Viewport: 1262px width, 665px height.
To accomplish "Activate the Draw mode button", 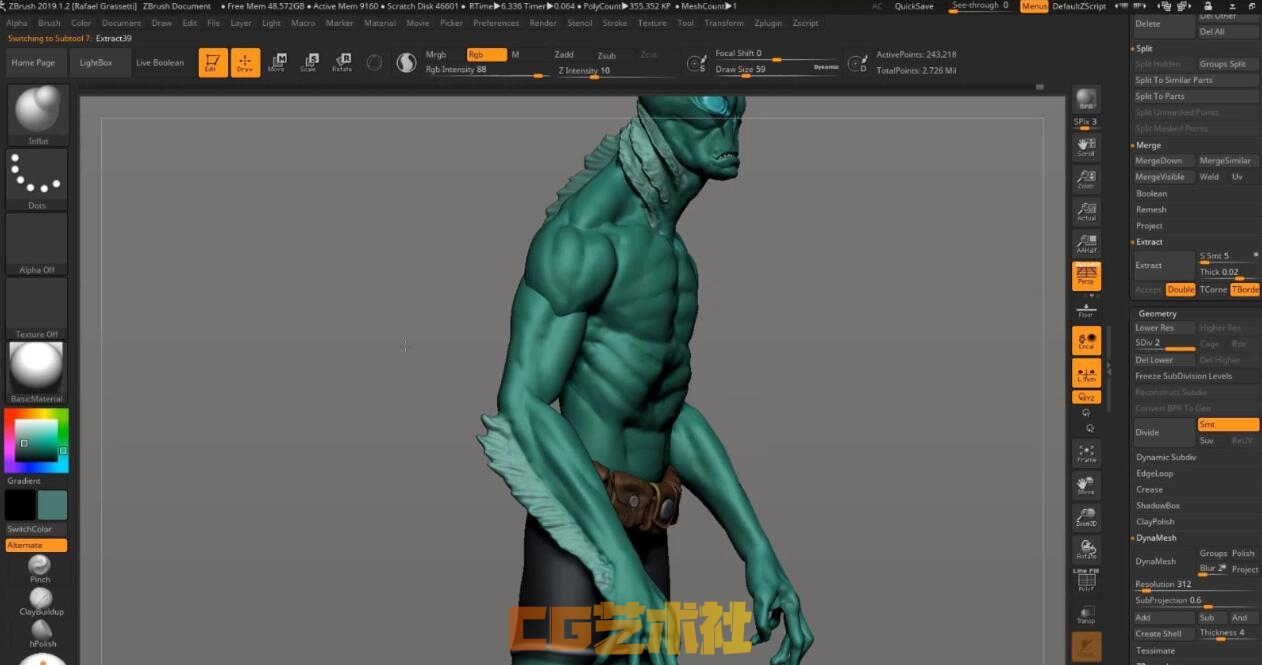I will pyautogui.click(x=245, y=63).
